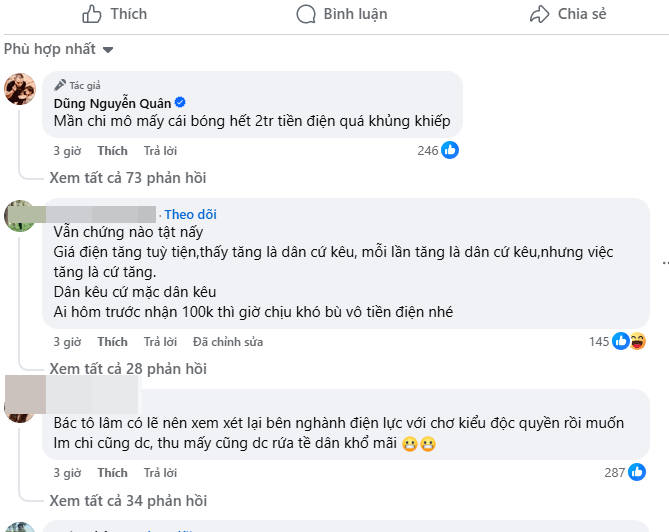Reply to Dũng Nguyễn Quân's comment
Viewport: 669px width, 532px height.
click(160, 151)
